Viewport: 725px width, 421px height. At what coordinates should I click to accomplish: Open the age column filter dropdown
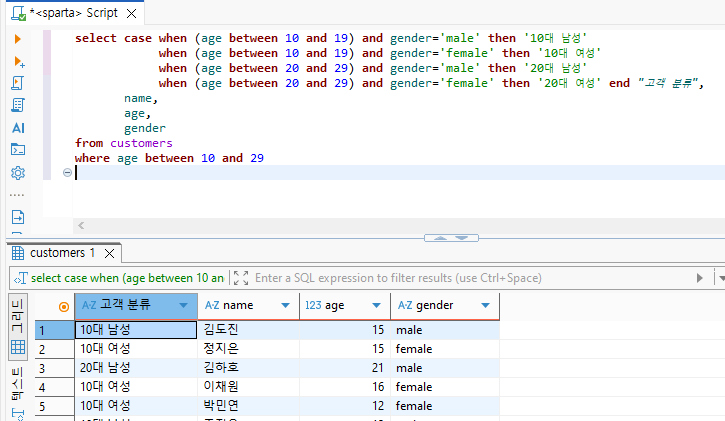[x=376, y=305]
